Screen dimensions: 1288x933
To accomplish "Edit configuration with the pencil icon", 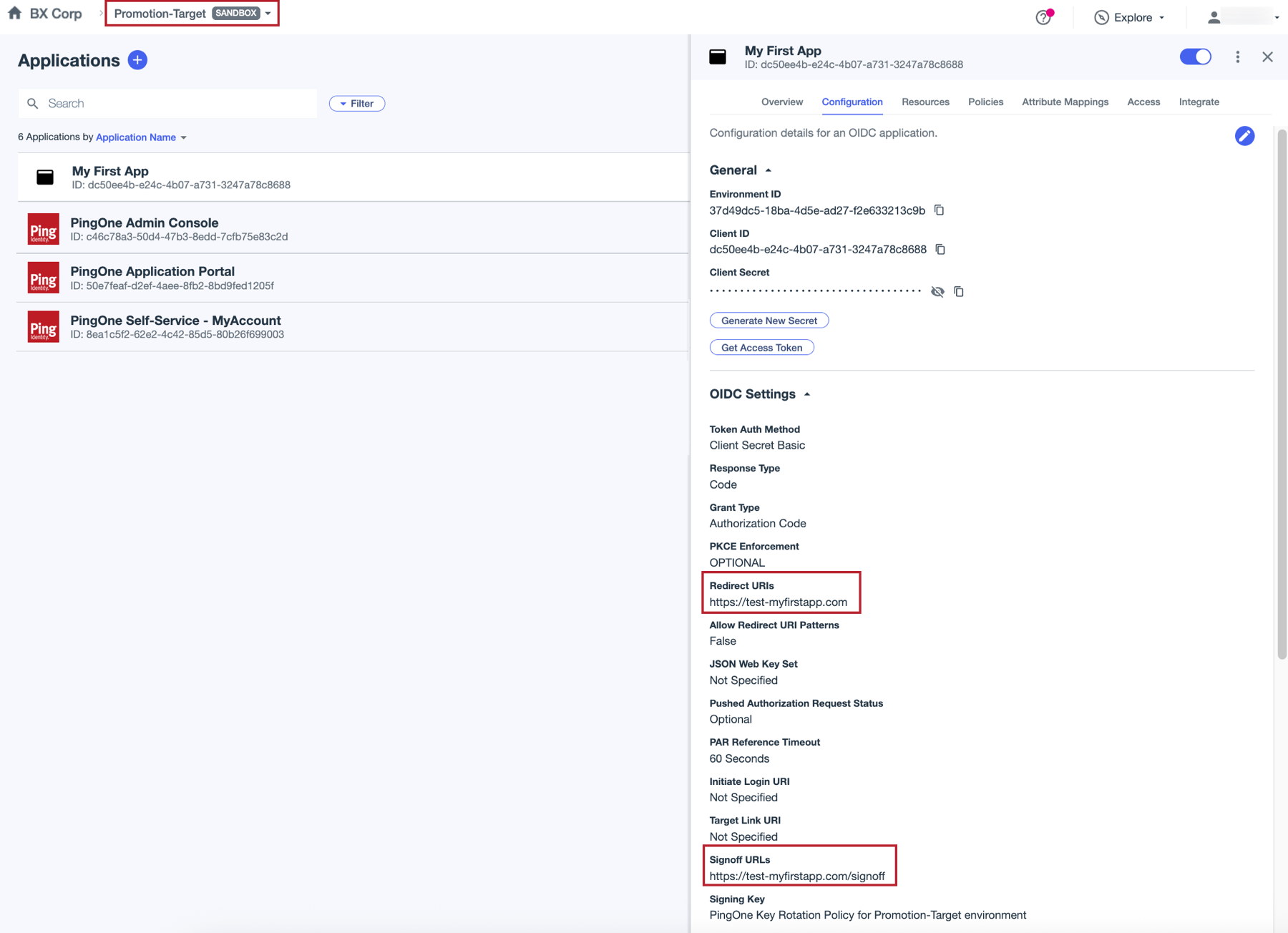I will point(1244,136).
